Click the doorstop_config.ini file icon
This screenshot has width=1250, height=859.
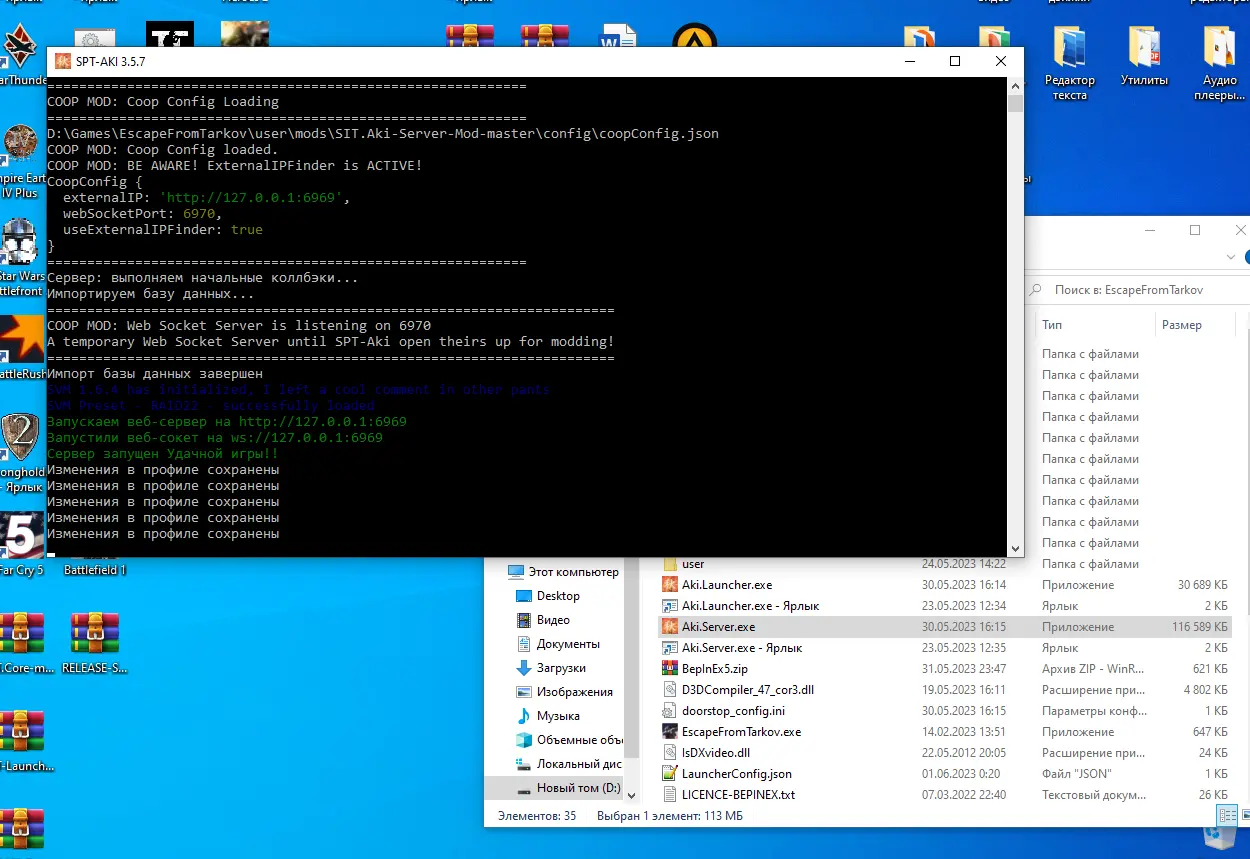[x=670, y=711]
